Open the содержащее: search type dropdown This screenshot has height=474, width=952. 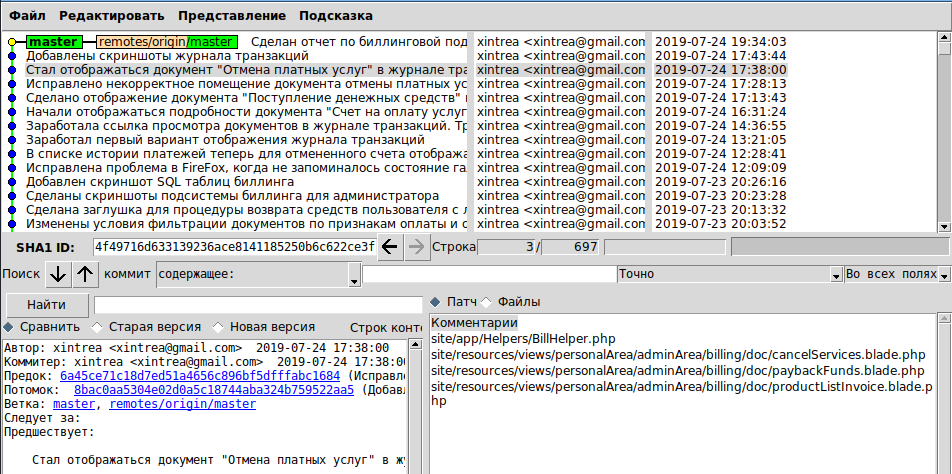click(258, 274)
